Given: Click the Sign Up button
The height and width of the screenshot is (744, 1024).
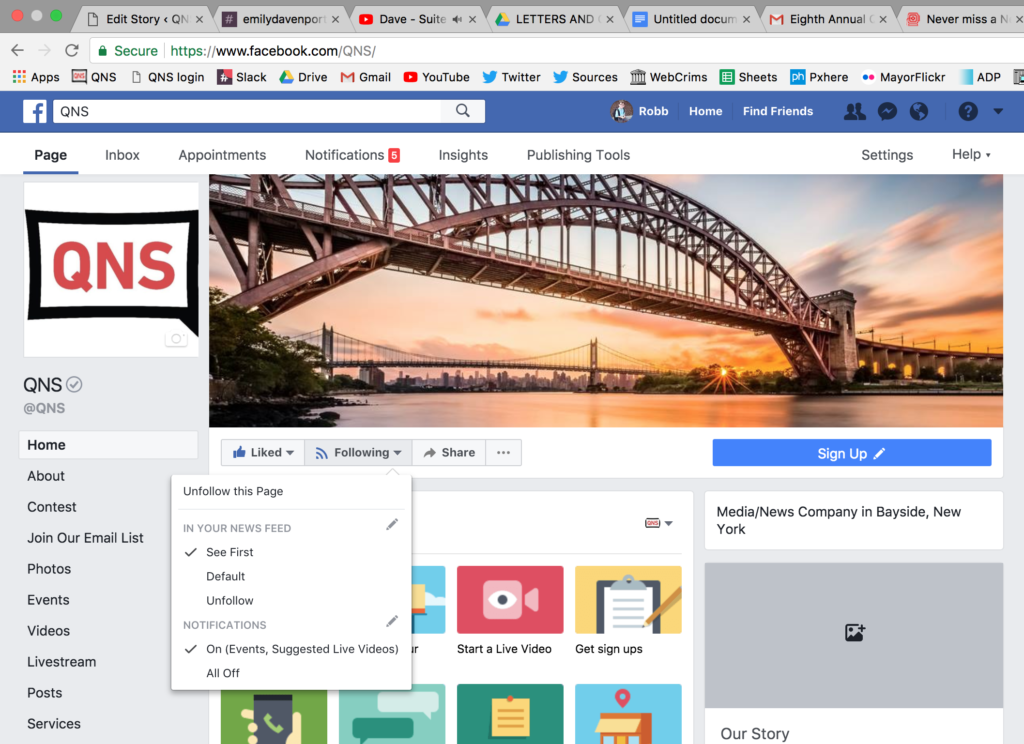Looking at the screenshot, I should click(x=851, y=452).
